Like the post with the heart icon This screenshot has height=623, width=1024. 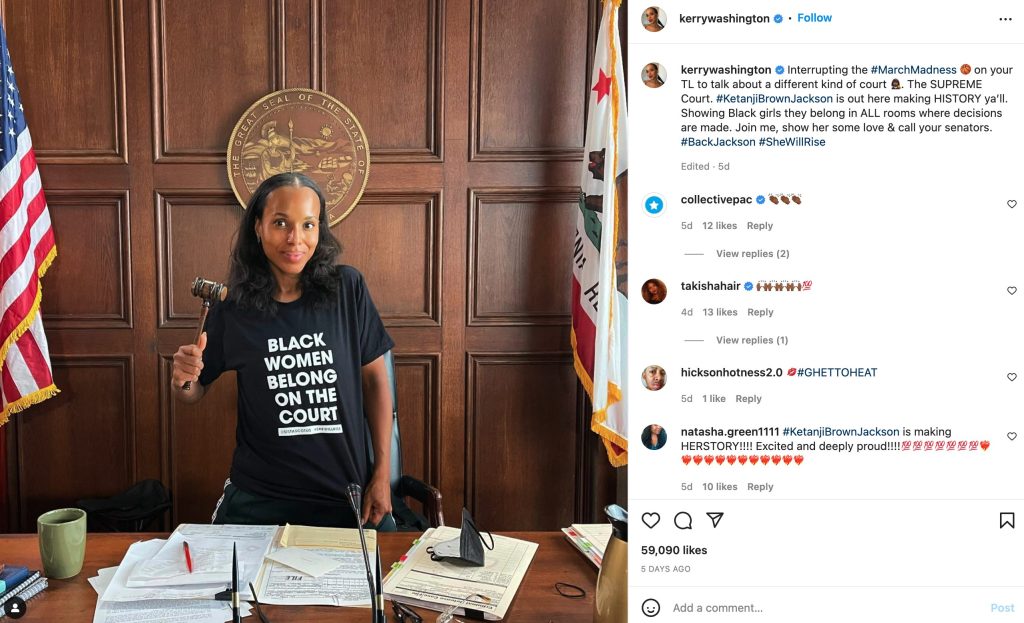pyautogui.click(x=650, y=520)
